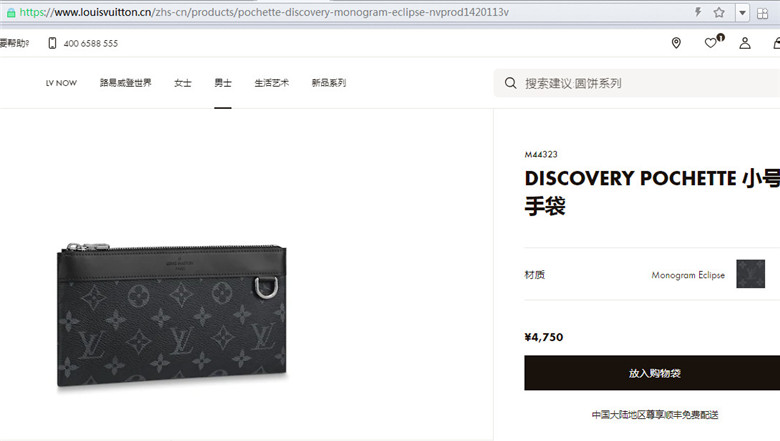Open the store locator pin icon
Screen dimensions: 780x441
coord(676,43)
